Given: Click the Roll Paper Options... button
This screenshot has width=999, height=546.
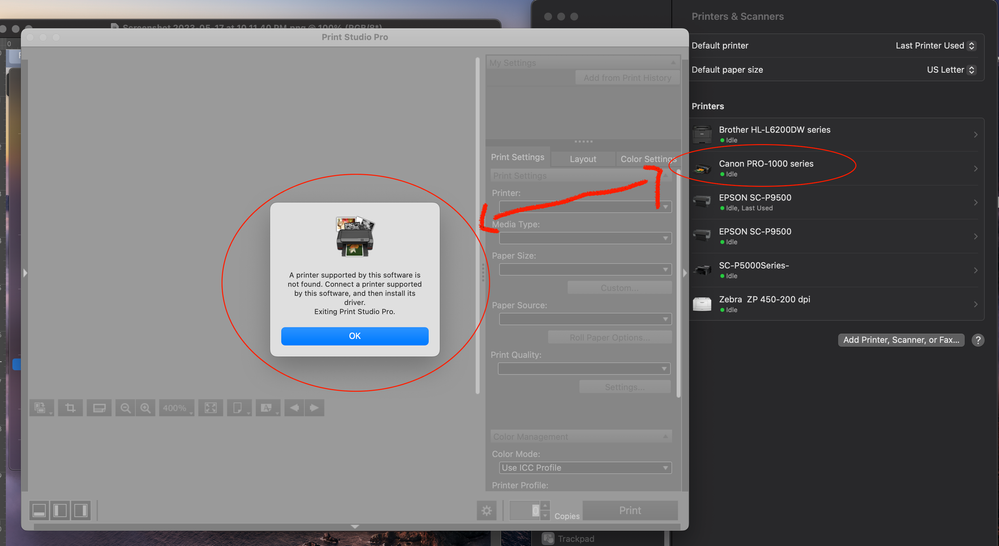Looking at the screenshot, I should click(x=610, y=337).
